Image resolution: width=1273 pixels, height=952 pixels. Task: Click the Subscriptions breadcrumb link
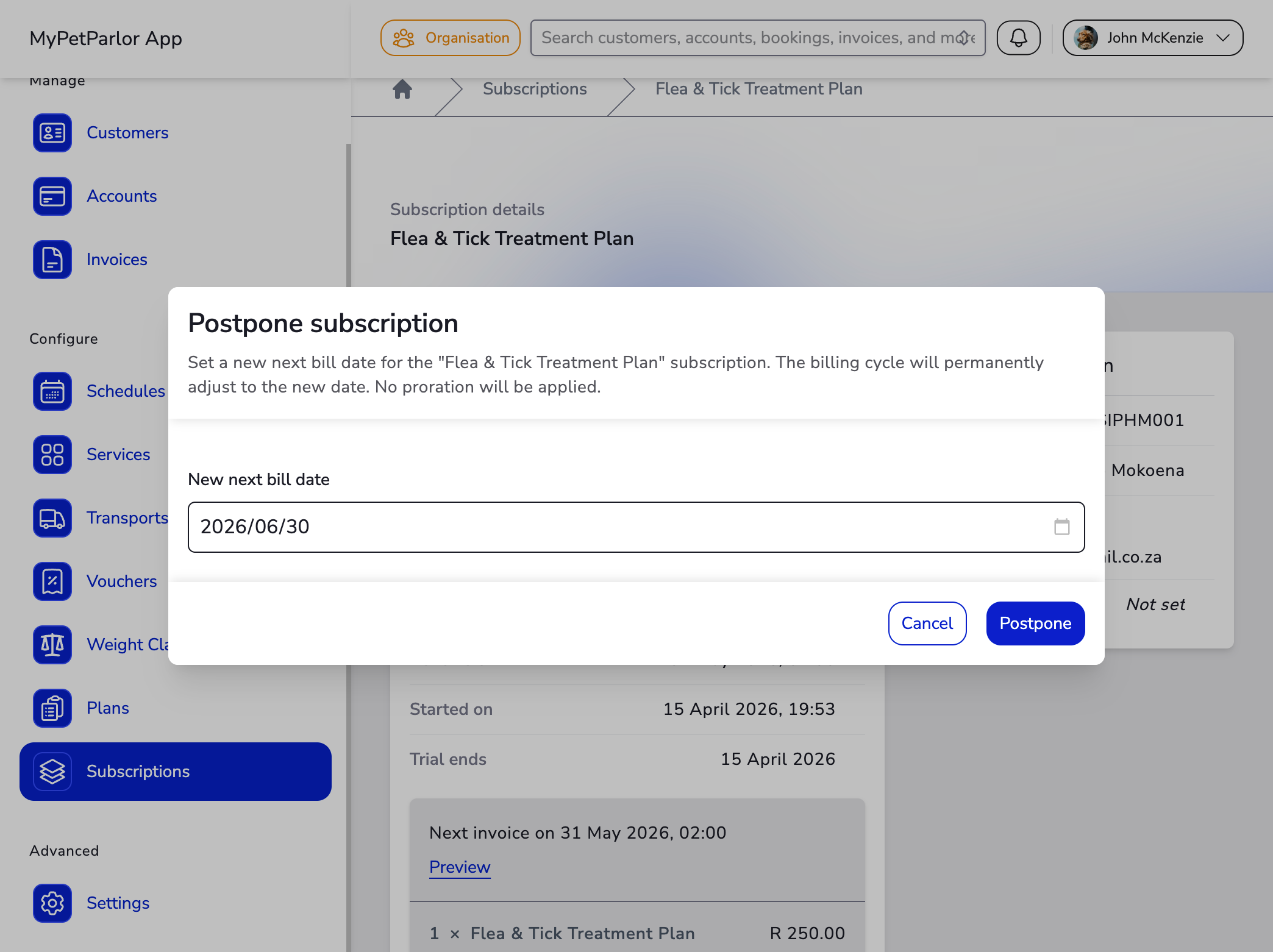coord(535,89)
